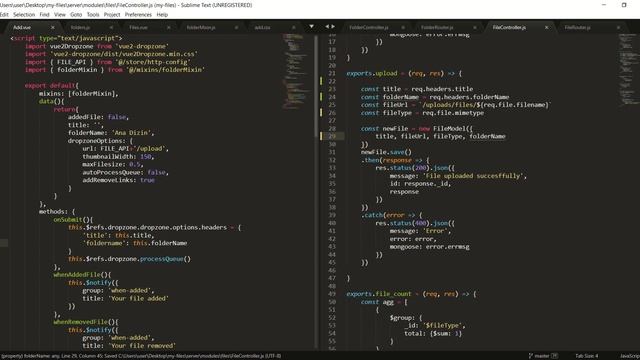Open the Tools menu
Screen dimensions: 640x360
pos(93,14)
